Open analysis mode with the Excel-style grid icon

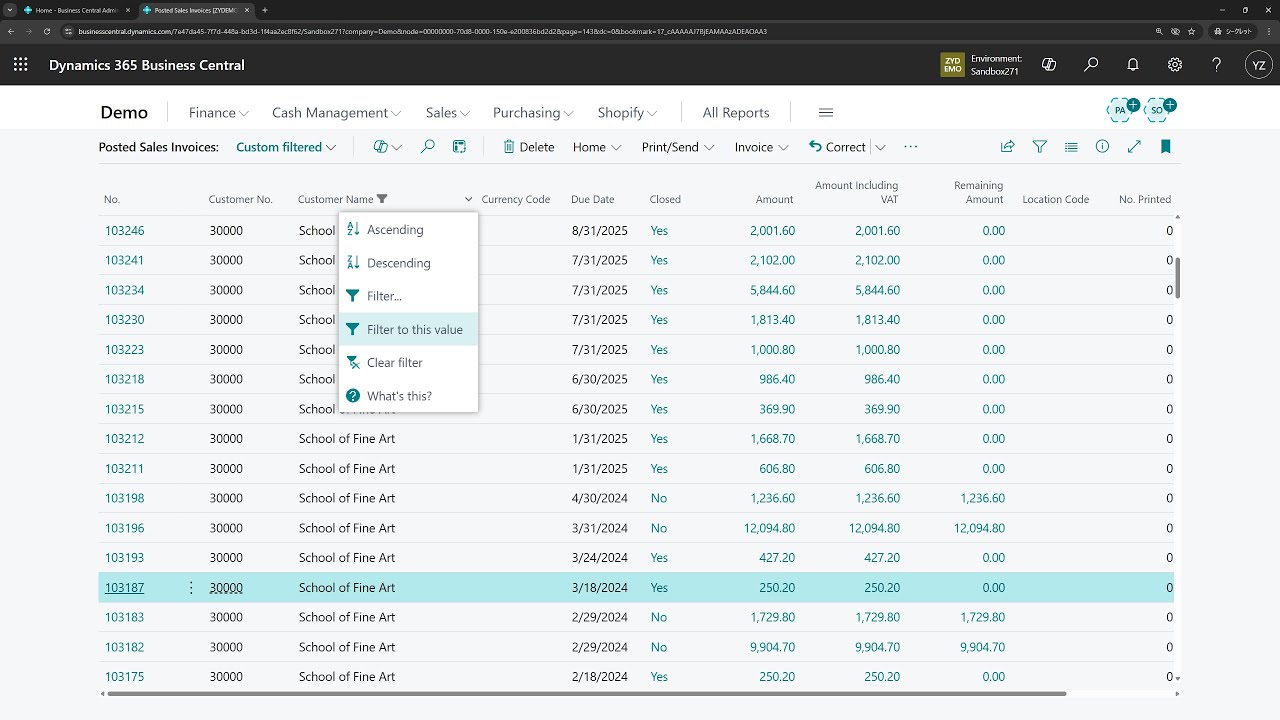point(459,146)
